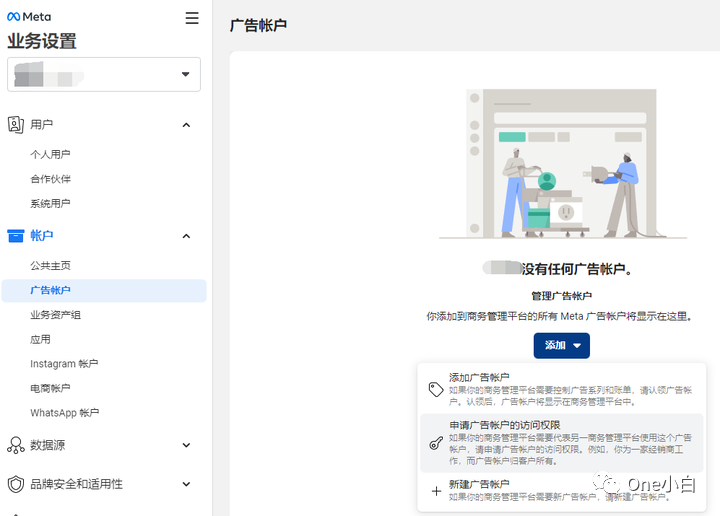The image size is (720, 516).
Task: Click the 管理广告帐户 subheading
Action: coord(562,296)
